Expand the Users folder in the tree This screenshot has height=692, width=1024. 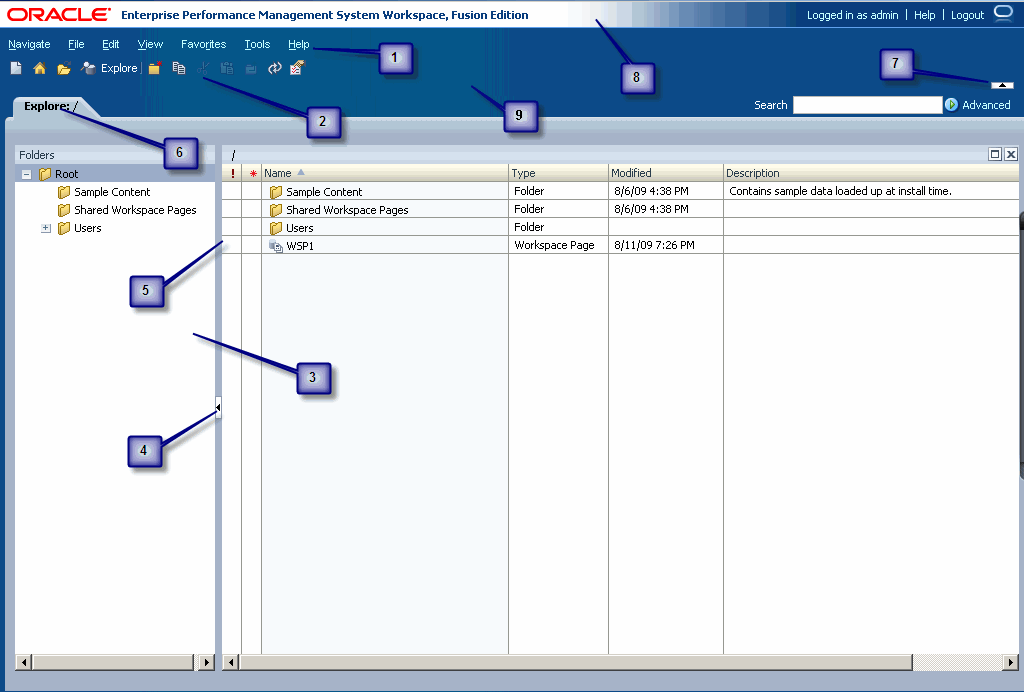(x=45, y=228)
